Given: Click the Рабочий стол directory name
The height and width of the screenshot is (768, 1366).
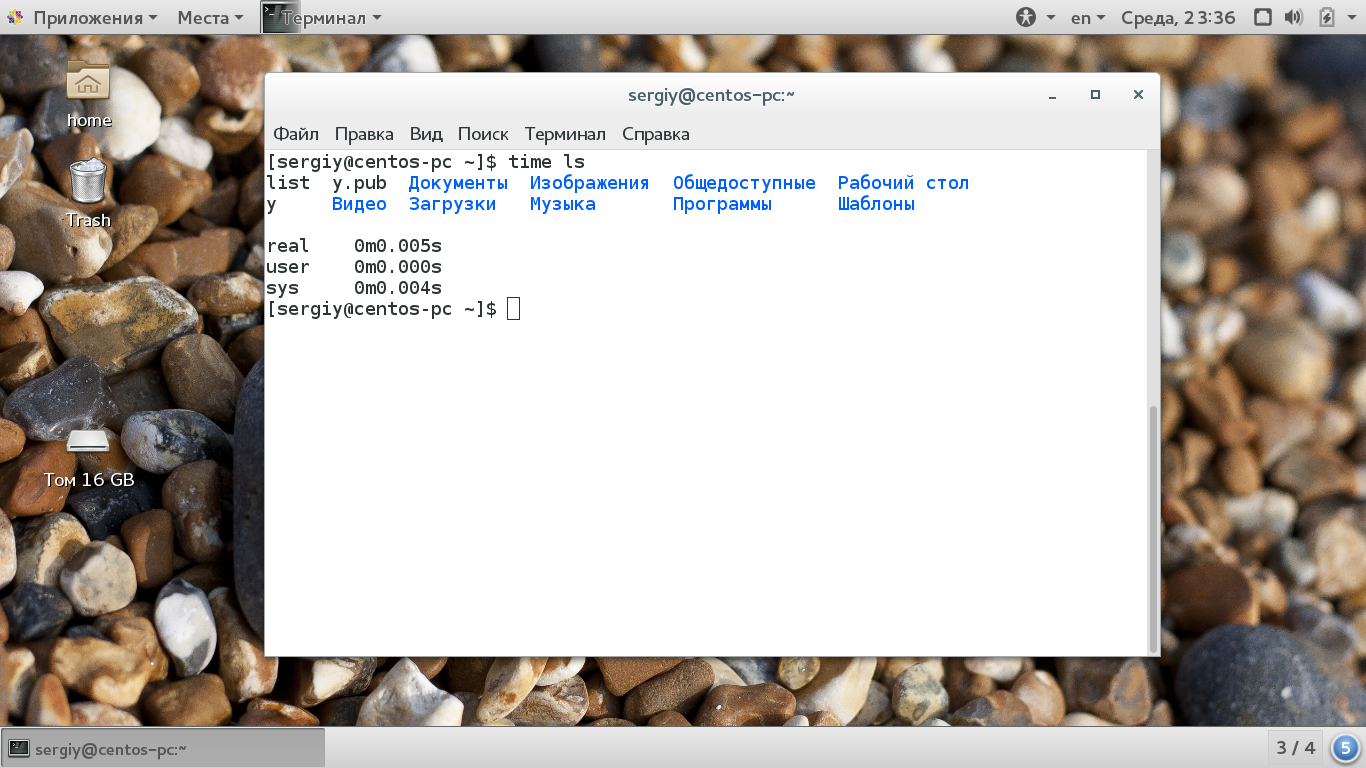Looking at the screenshot, I should click(903, 183).
